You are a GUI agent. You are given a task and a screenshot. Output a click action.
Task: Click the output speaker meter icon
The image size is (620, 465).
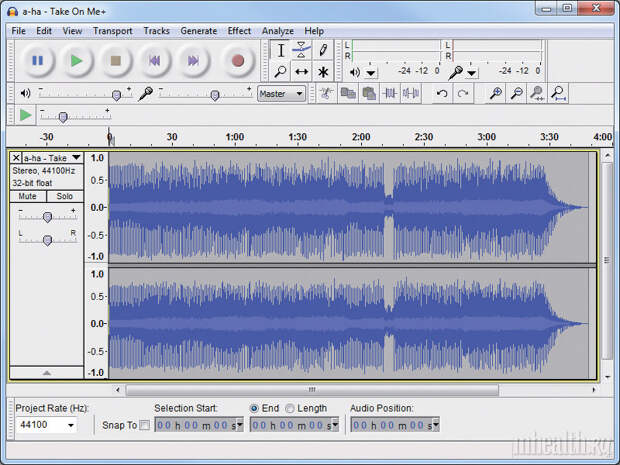355,72
